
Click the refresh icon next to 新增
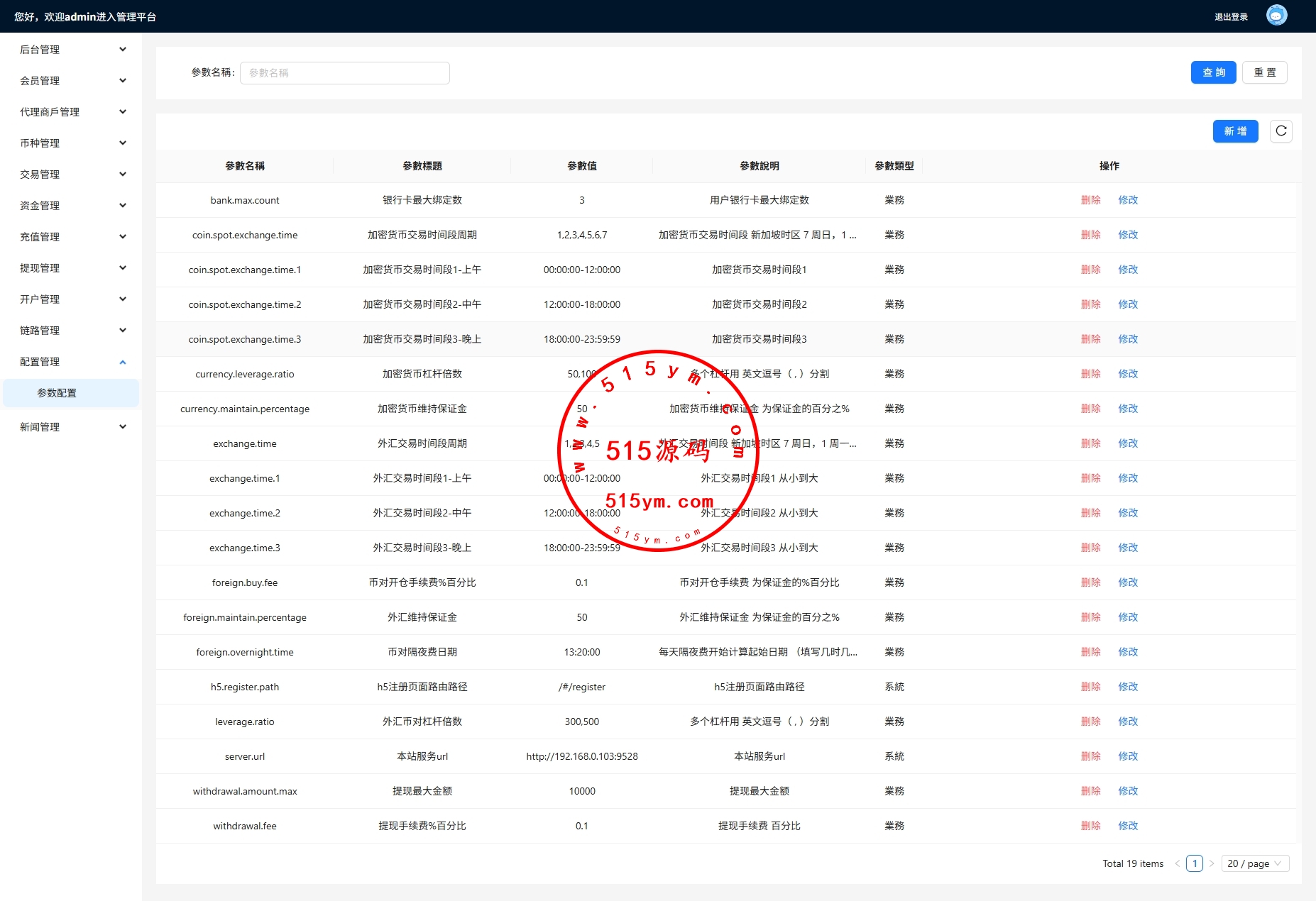(x=1281, y=131)
